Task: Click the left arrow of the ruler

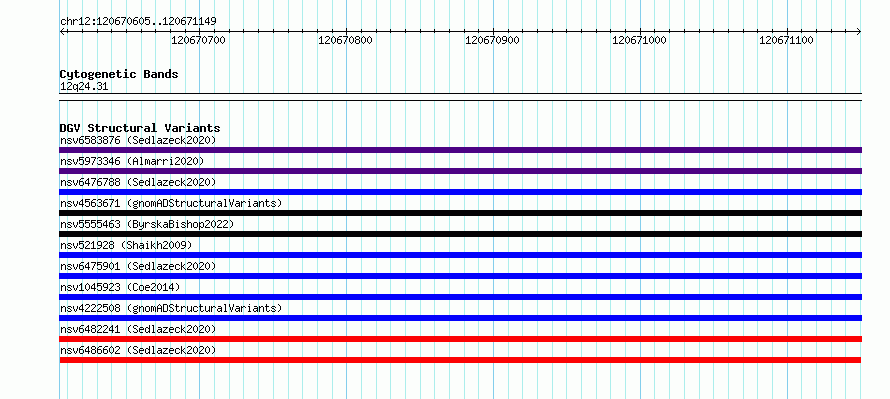Action: [62, 32]
